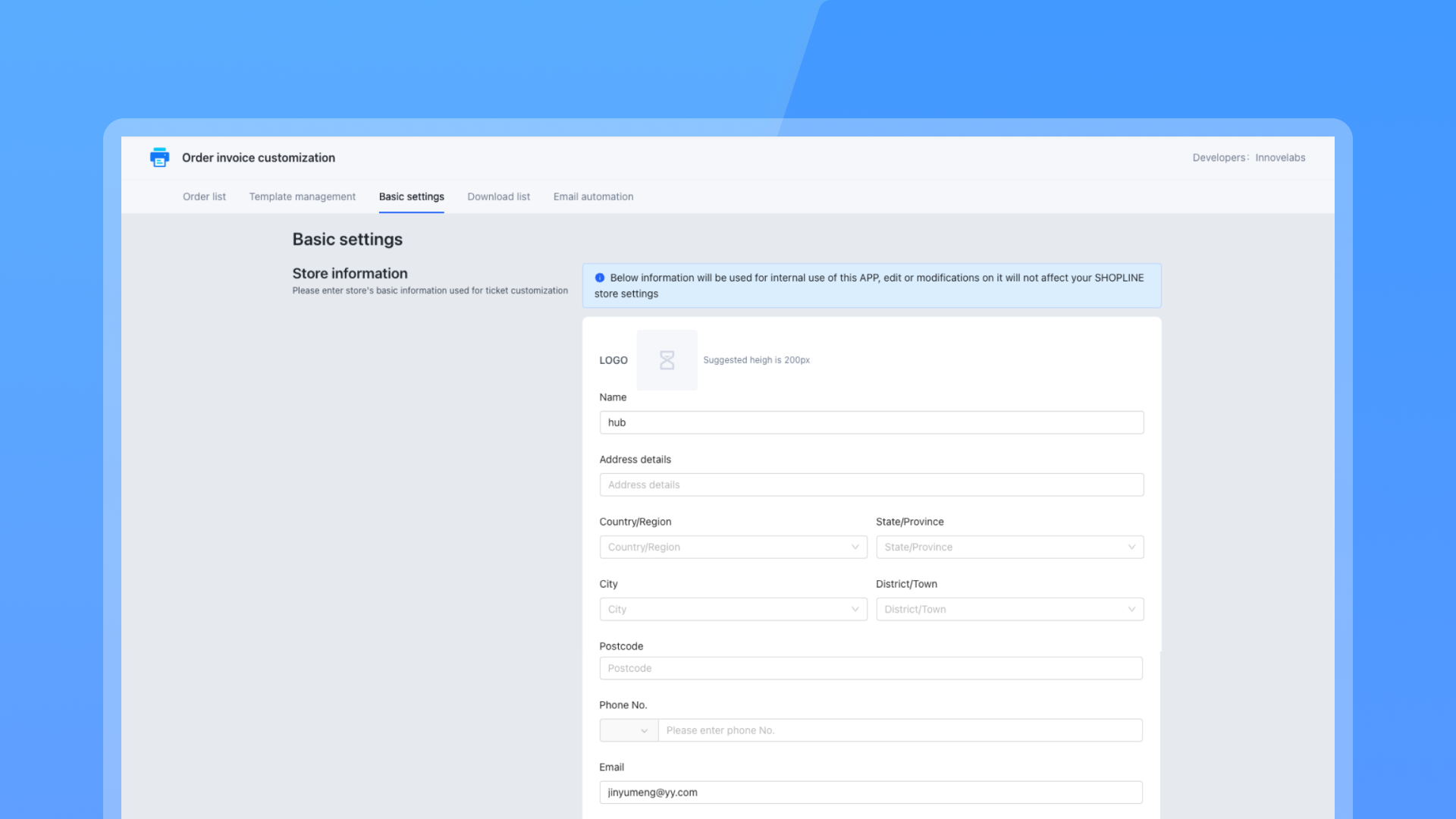Click the LOGO upload placeholder thumbnail
1456x819 pixels.
click(667, 360)
